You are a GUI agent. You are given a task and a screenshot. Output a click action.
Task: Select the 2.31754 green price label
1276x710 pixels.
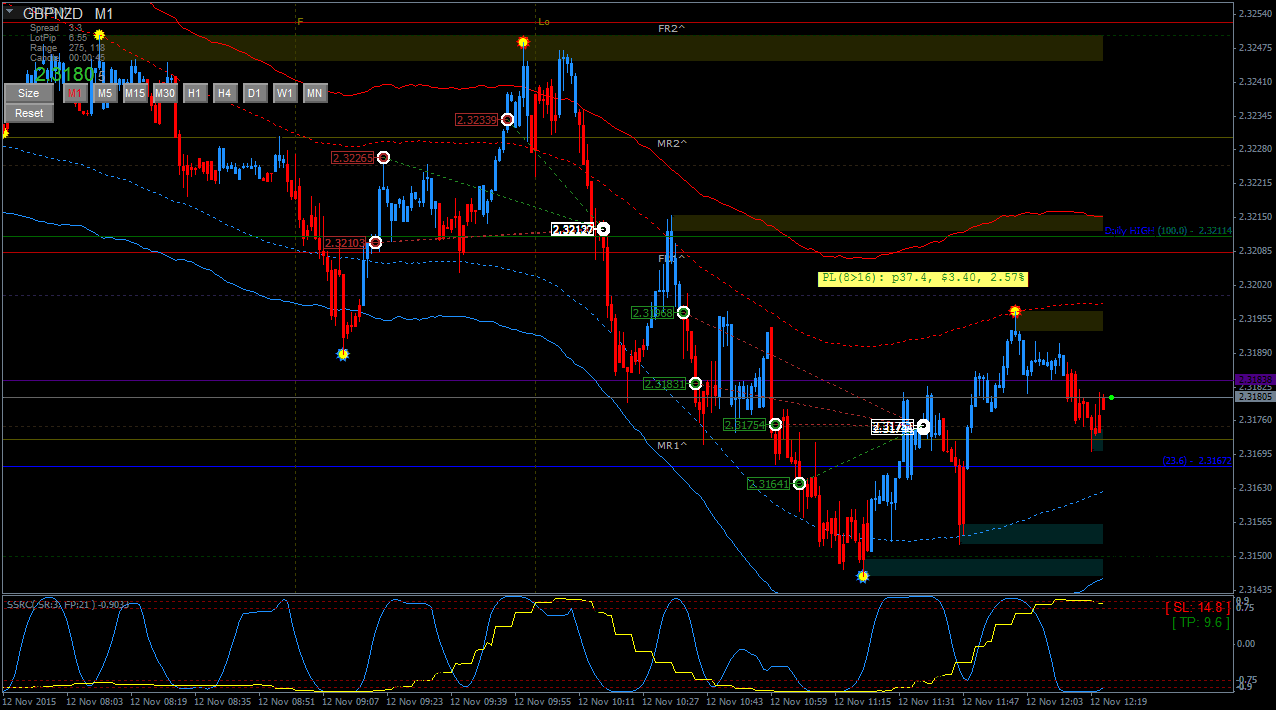[744, 425]
